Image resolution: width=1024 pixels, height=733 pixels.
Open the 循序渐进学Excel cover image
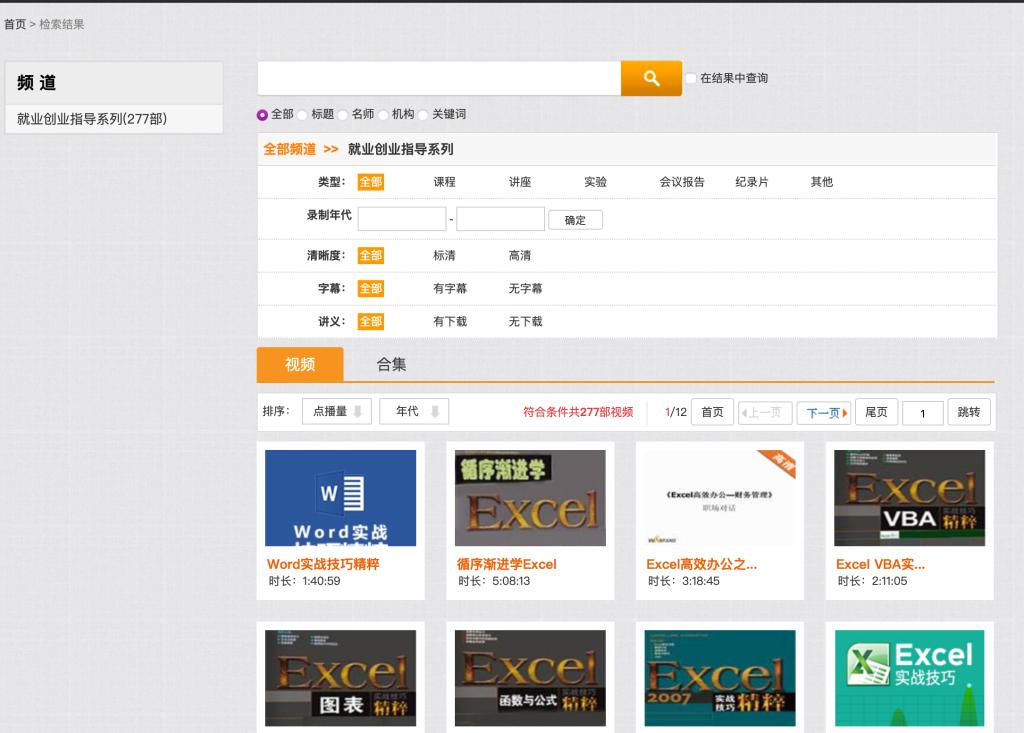click(530, 498)
